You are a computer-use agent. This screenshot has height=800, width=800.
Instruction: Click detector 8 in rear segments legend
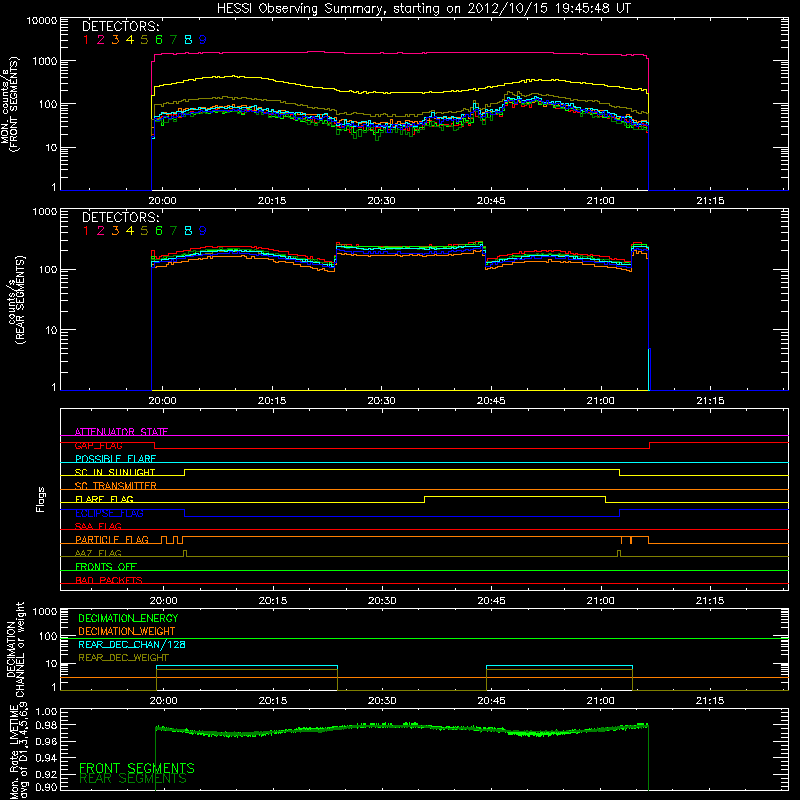point(188,231)
